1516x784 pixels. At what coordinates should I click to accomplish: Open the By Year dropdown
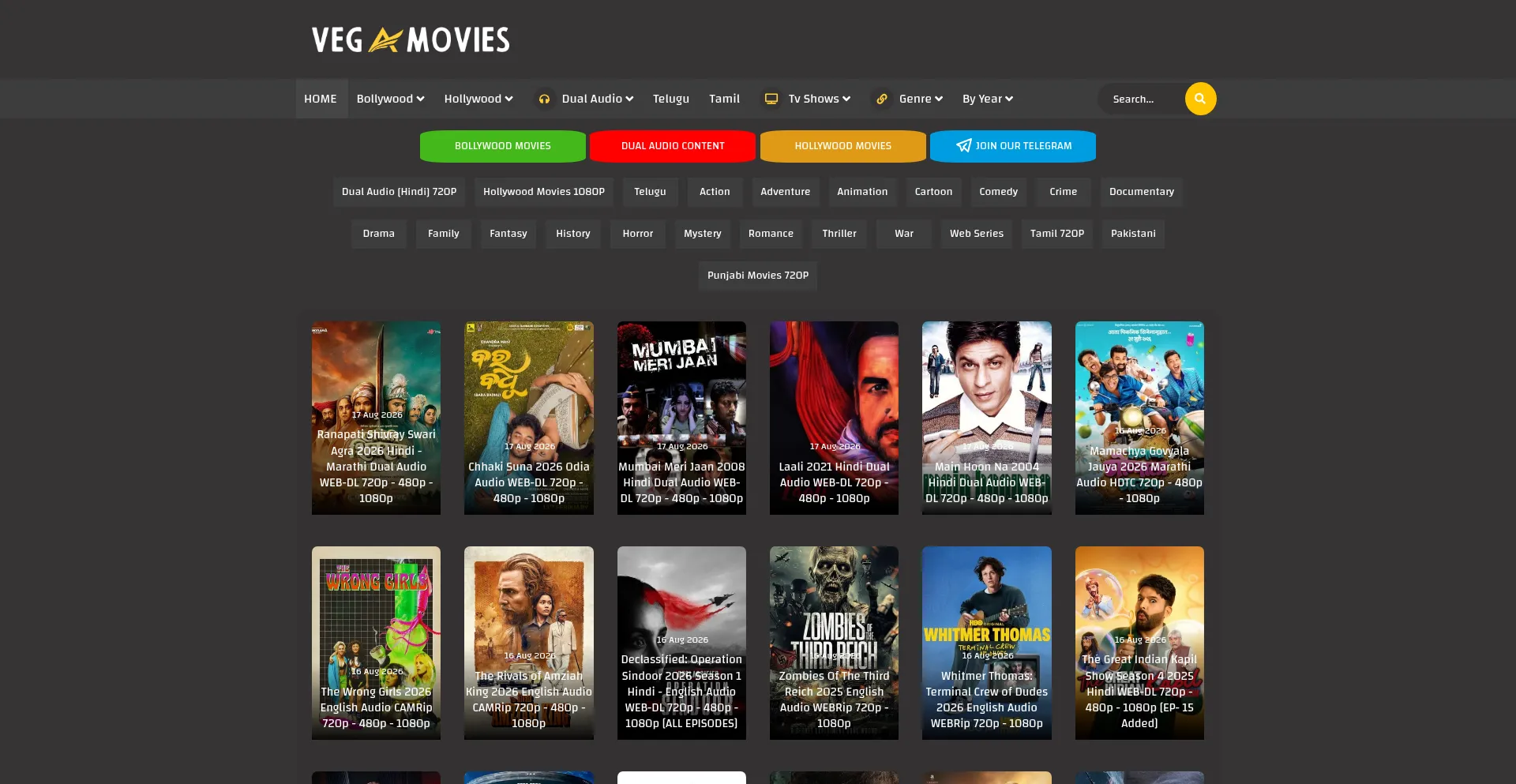[x=987, y=99]
